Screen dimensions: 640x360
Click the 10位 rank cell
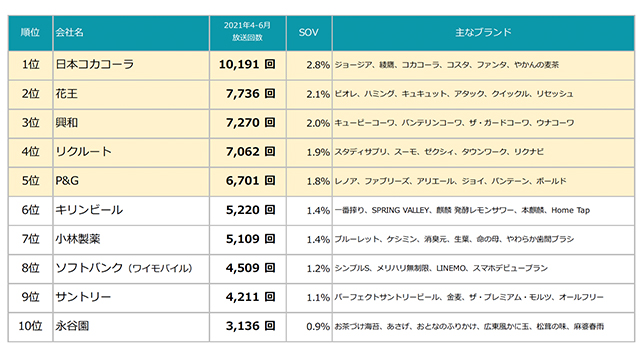[x=30, y=326]
